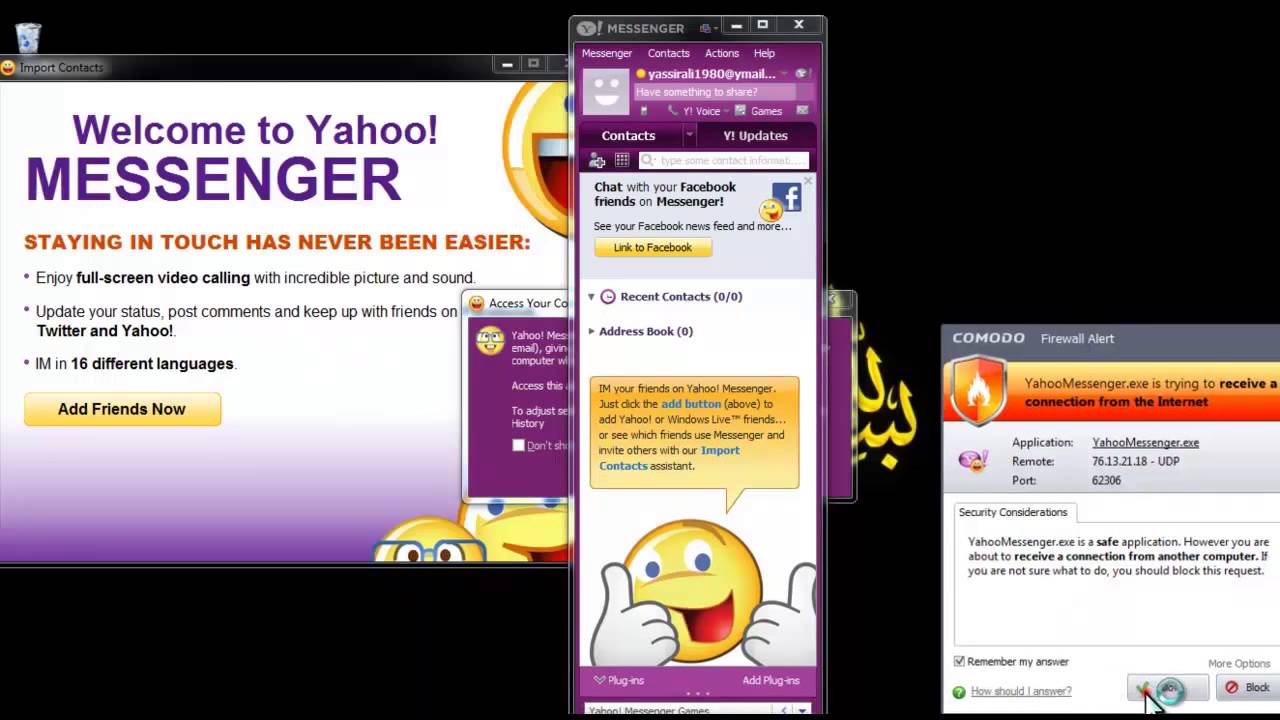Screen dimensions: 1280x720
Task: Open the How should I answer? link
Action: tap(1021, 691)
